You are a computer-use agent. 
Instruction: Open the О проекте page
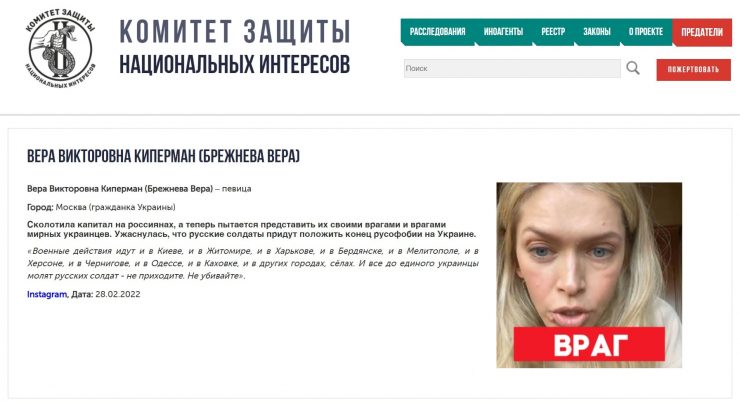[x=646, y=32]
